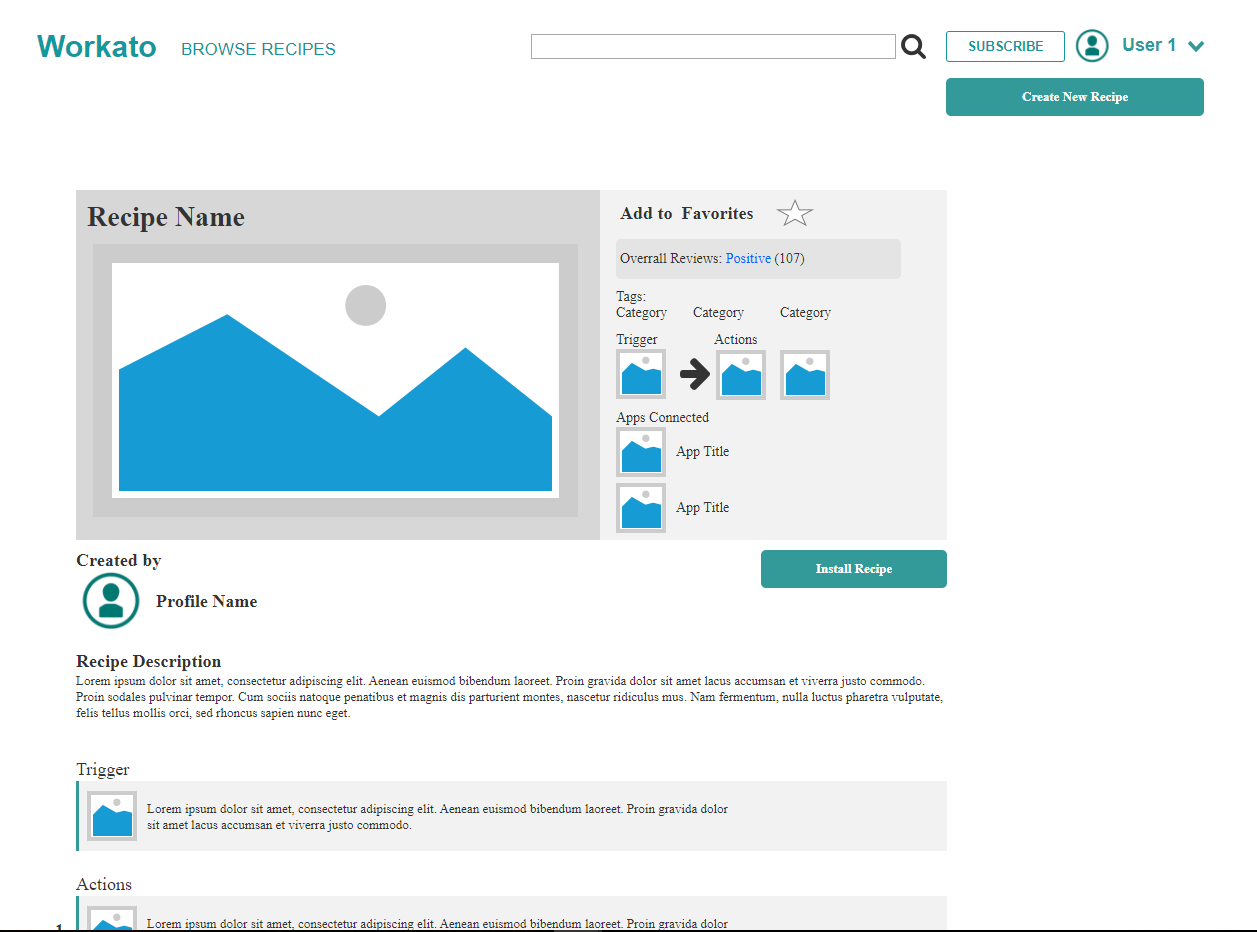Screen dimensions: 1257x932
Task: Click the first Apps Connected icon
Action: point(641,452)
